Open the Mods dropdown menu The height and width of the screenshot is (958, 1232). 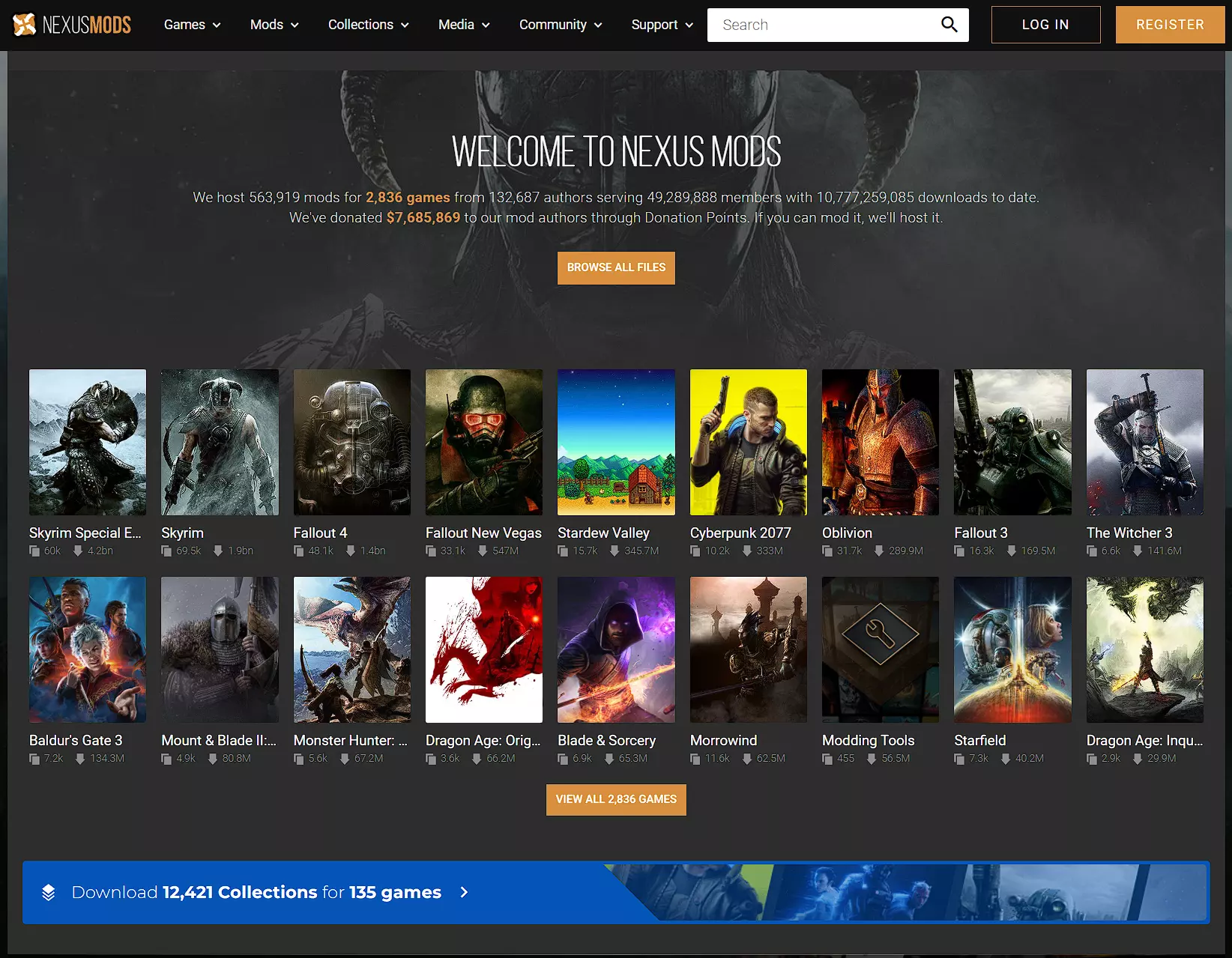(x=274, y=25)
